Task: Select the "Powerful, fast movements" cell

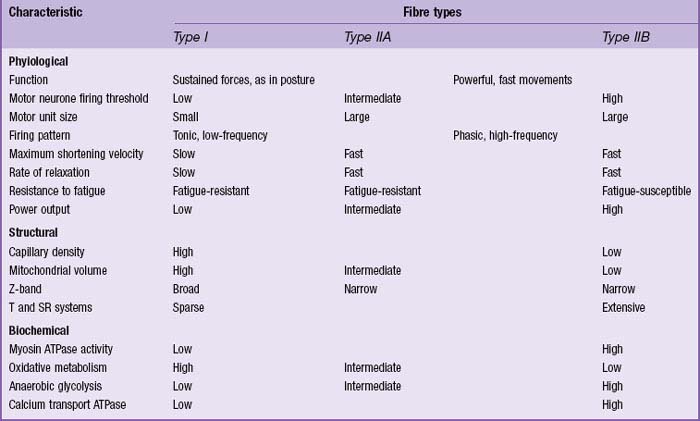Action: click(x=512, y=79)
